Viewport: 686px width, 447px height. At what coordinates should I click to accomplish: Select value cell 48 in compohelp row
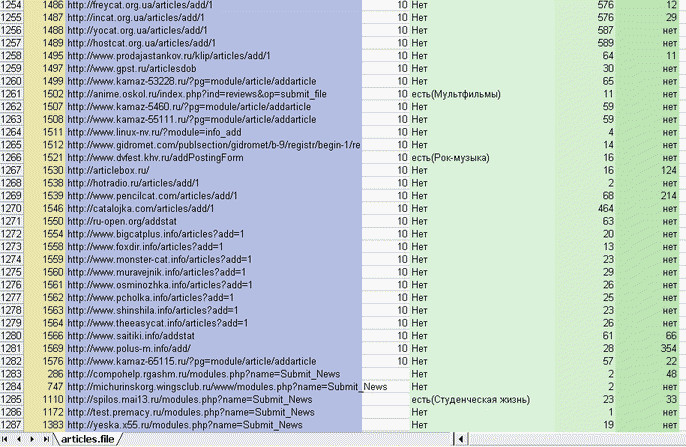pos(648,374)
